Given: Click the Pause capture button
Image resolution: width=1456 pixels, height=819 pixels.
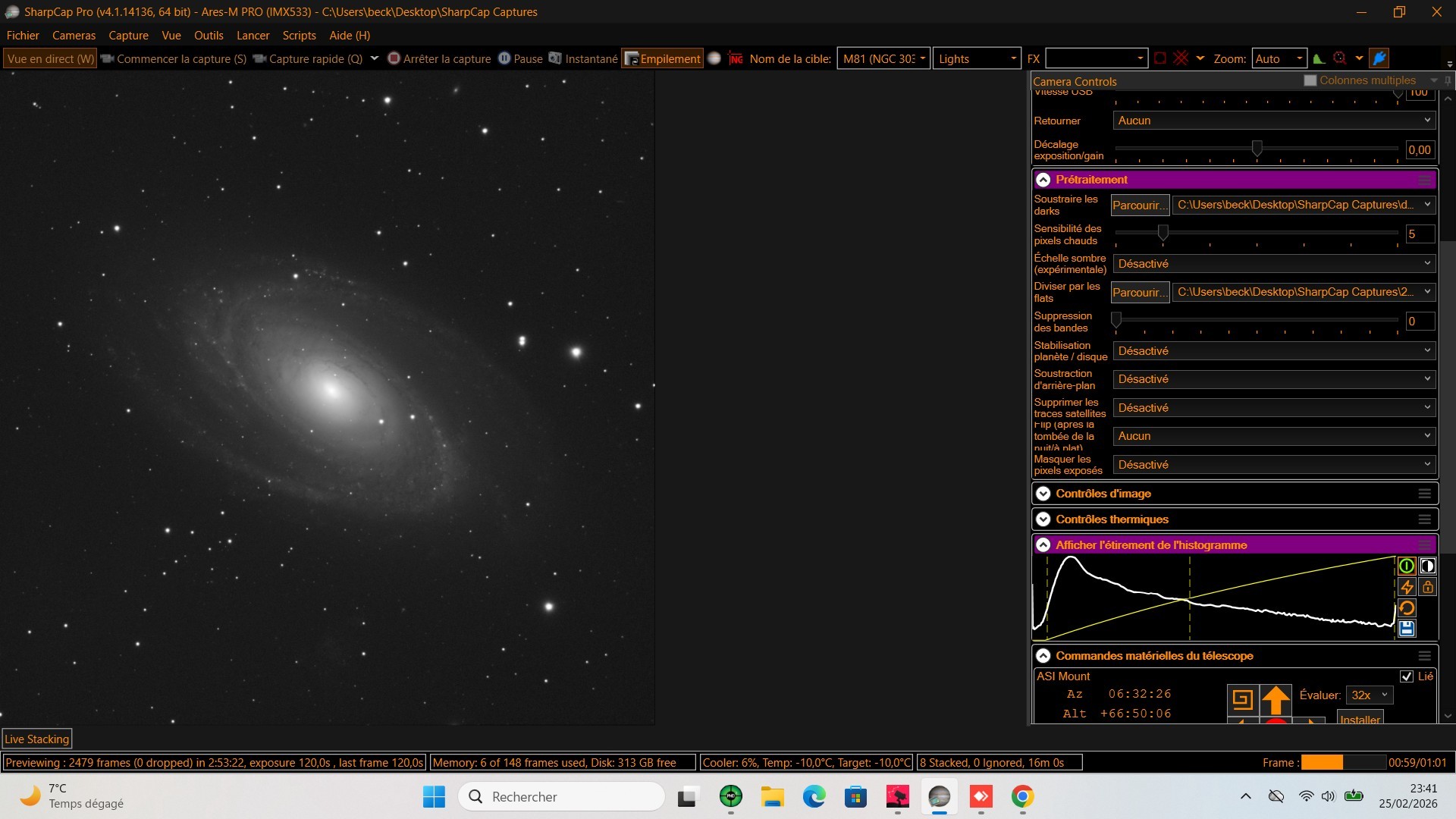Looking at the screenshot, I should [520, 58].
